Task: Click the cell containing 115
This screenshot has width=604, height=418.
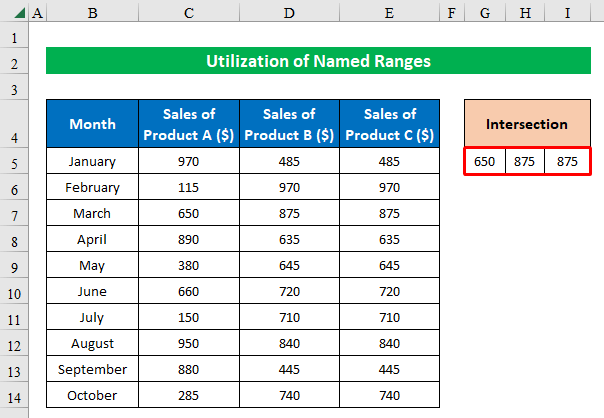Action: click(189, 187)
